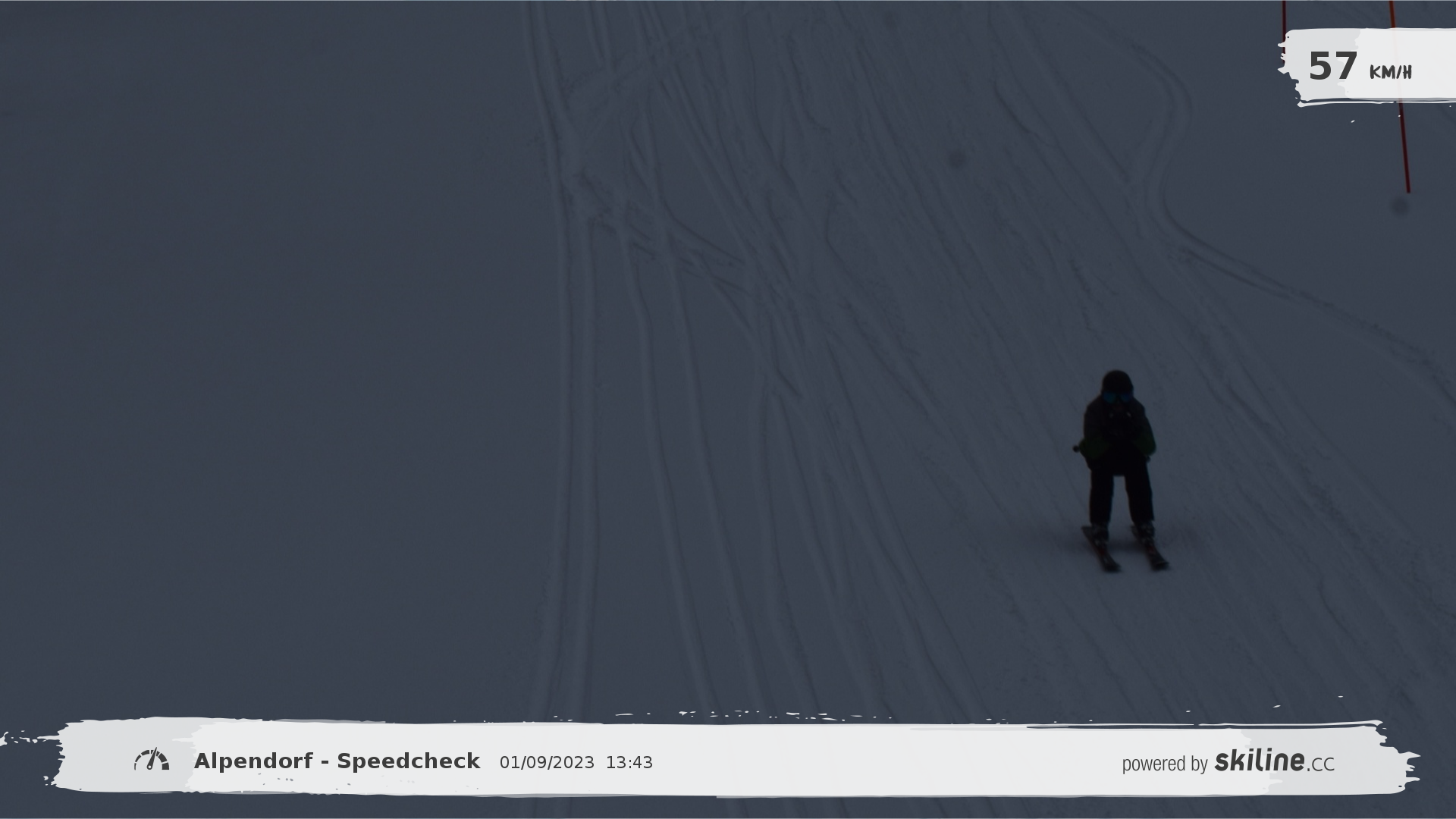The height and width of the screenshot is (819, 1456).
Task: Click the skier's right ski tip
Action: pos(1159,563)
